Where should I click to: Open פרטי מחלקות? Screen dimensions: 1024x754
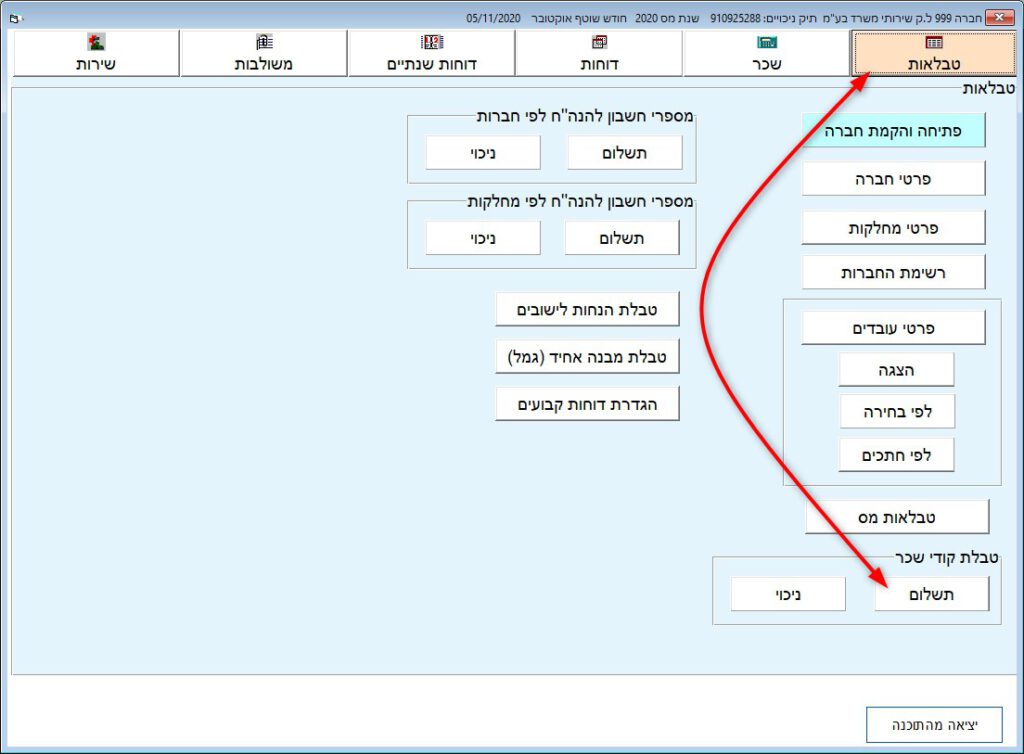click(x=893, y=228)
